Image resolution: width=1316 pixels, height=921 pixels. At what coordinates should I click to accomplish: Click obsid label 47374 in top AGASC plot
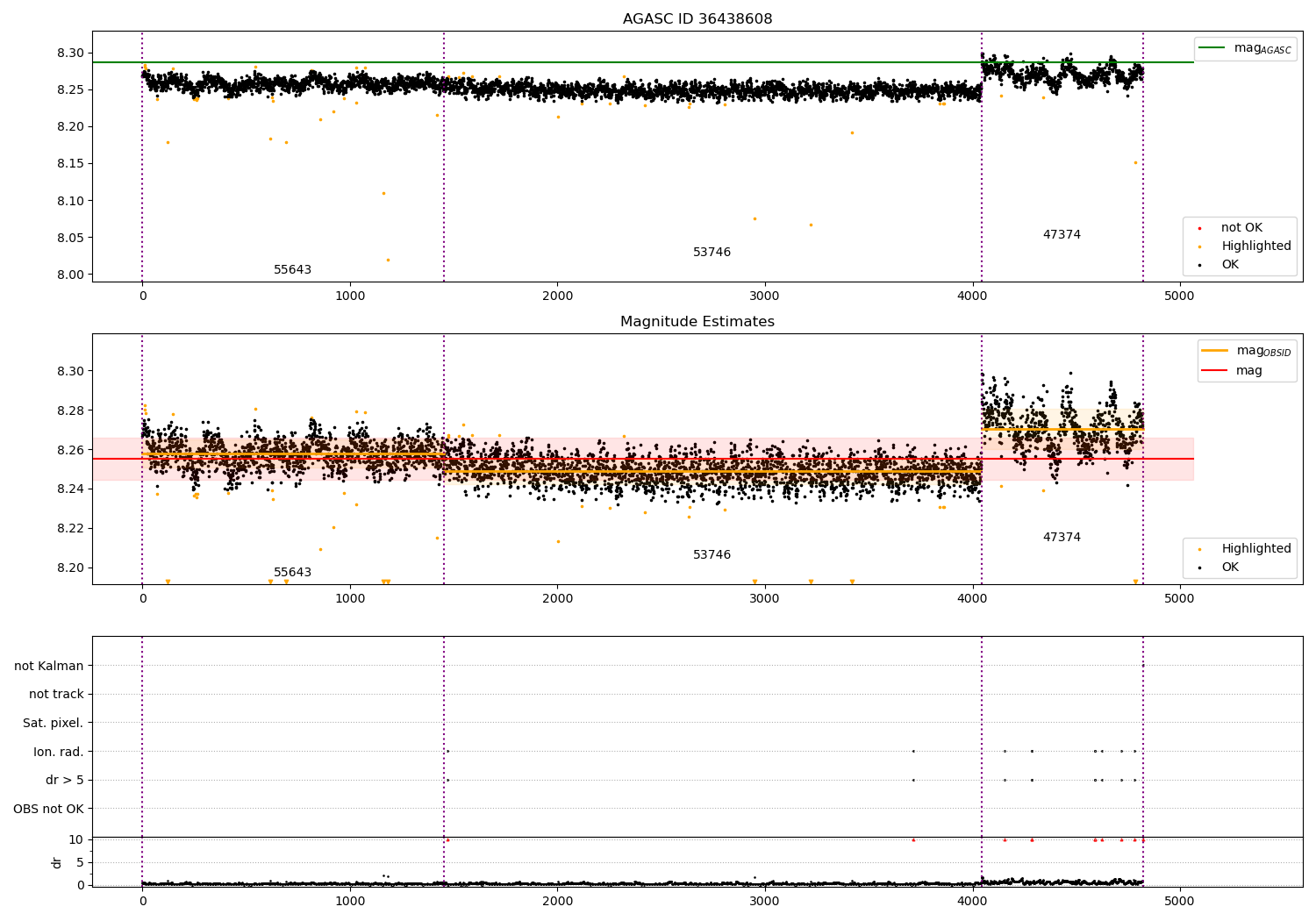pos(1062,235)
